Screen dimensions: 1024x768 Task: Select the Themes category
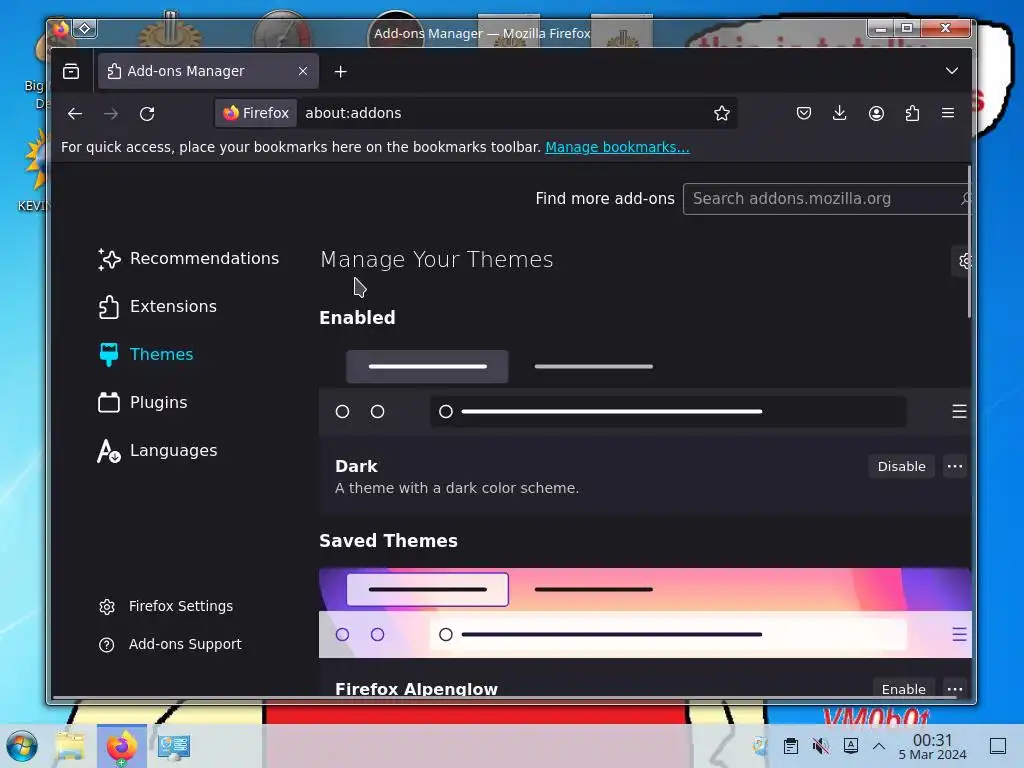[x=145, y=354]
